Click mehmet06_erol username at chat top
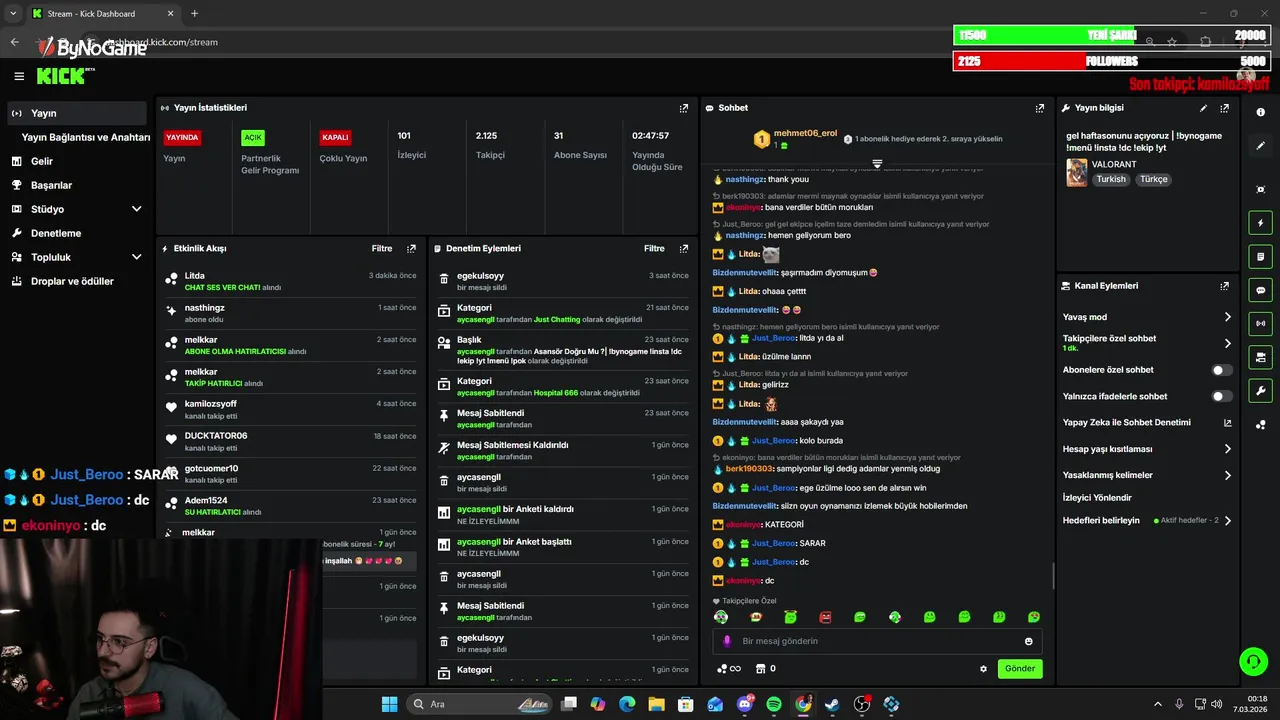Image resolution: width=1280 pixels, height=720 pixels. click(x=805, y=133)
